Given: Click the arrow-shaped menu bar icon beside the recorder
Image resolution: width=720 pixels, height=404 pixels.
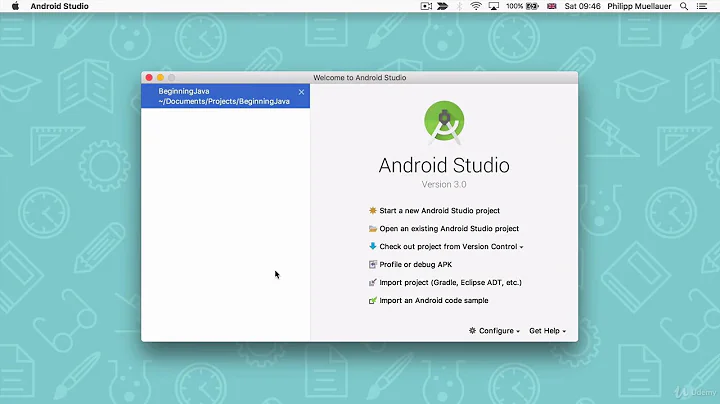Looking at the screenshot, I should pos(443,6).
